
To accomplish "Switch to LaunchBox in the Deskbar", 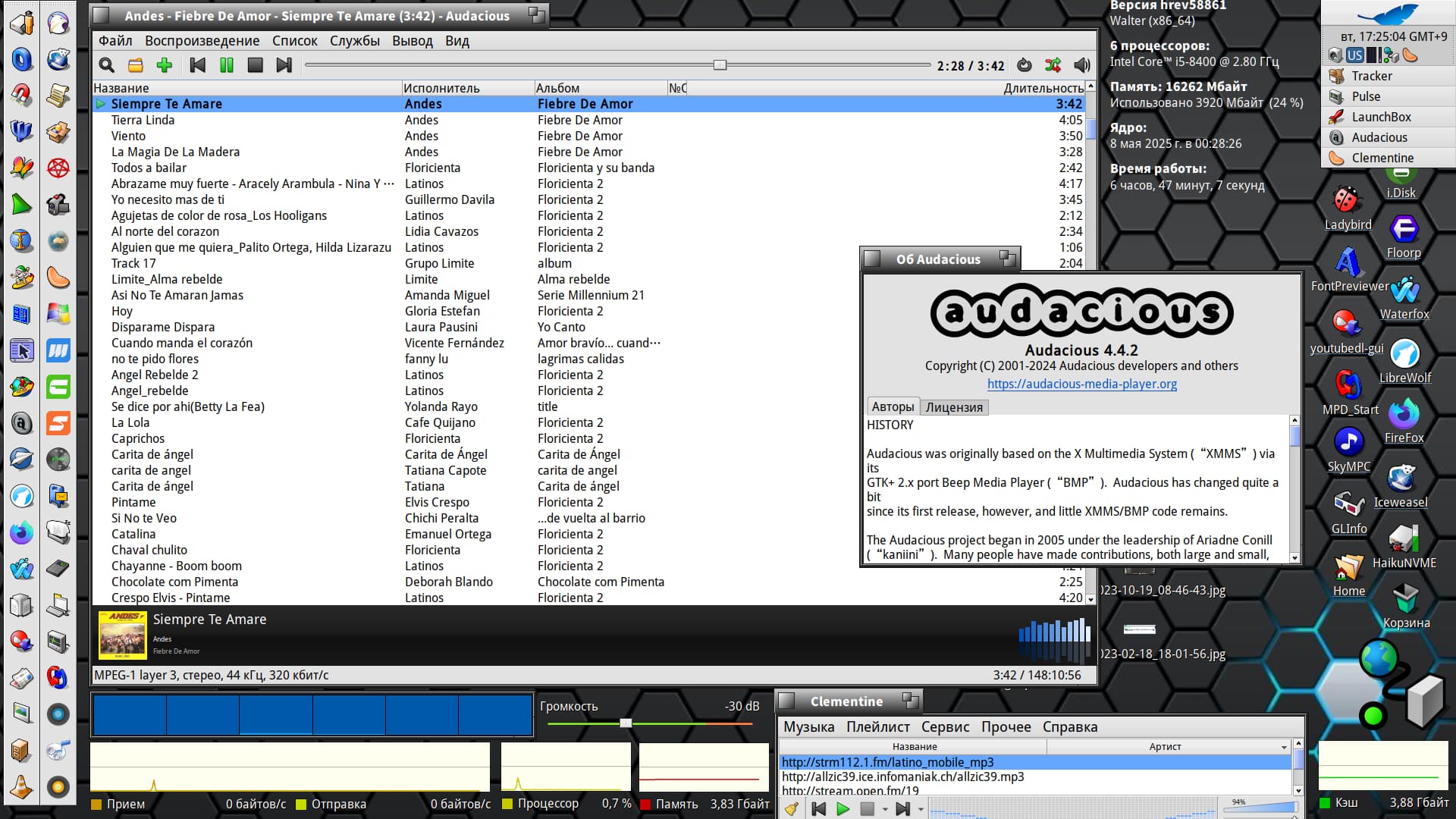I will [x=1389, y=117].
